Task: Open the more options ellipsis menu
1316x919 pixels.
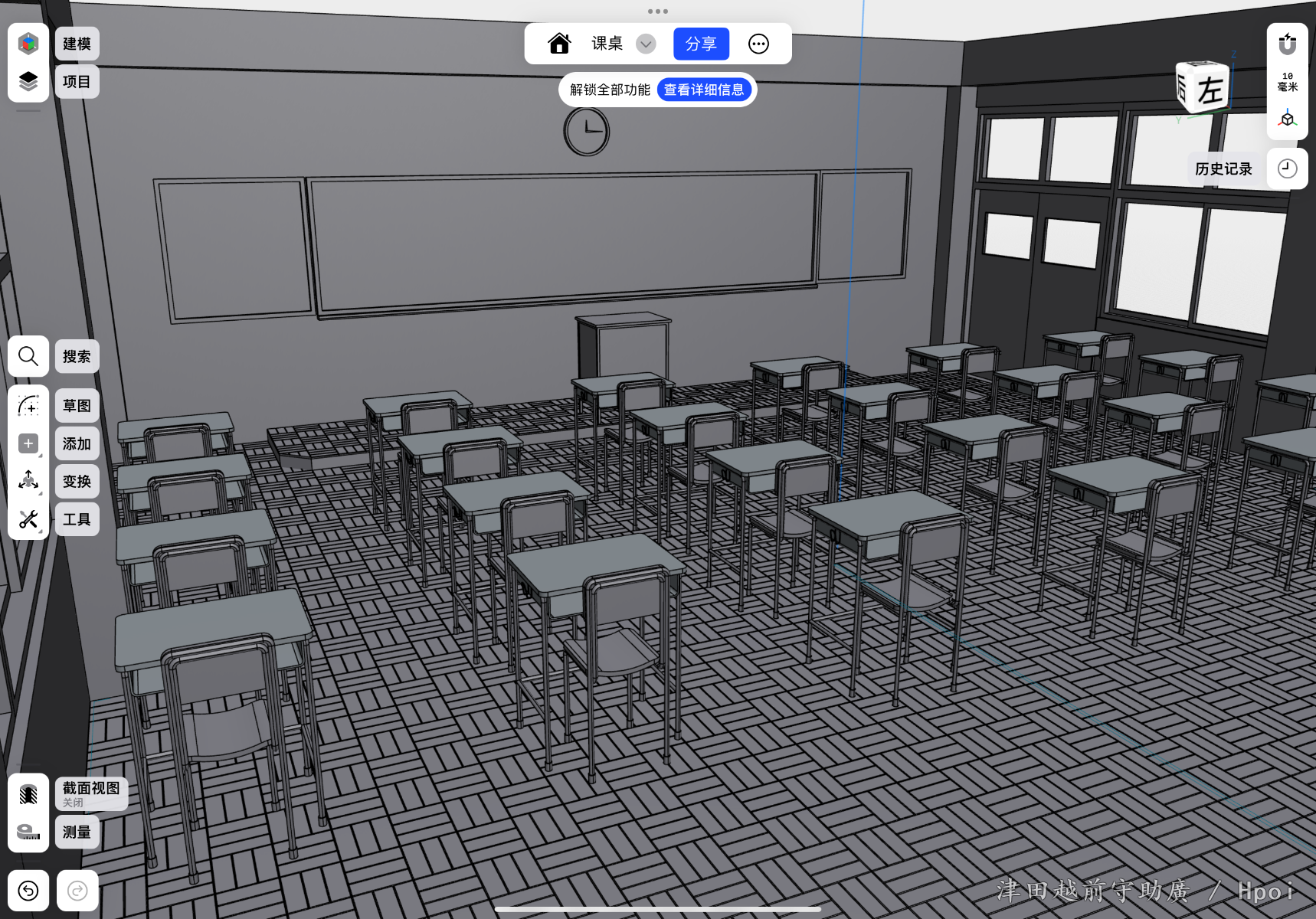Action: point(758,44)
